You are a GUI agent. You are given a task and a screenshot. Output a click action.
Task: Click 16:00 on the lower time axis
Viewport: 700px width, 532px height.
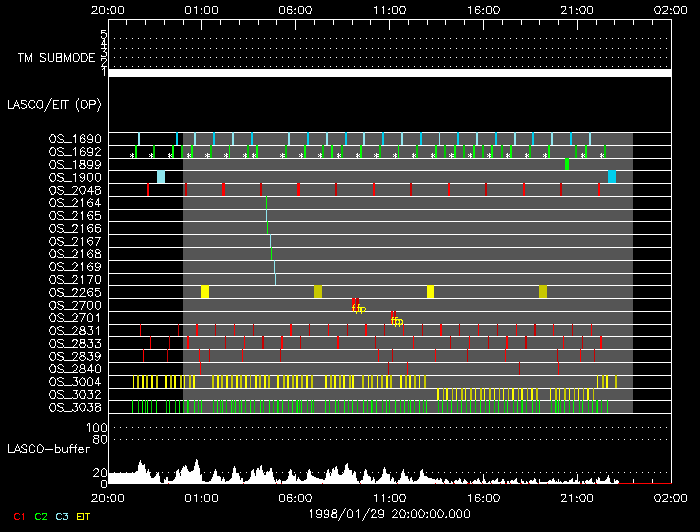point(483,498)
